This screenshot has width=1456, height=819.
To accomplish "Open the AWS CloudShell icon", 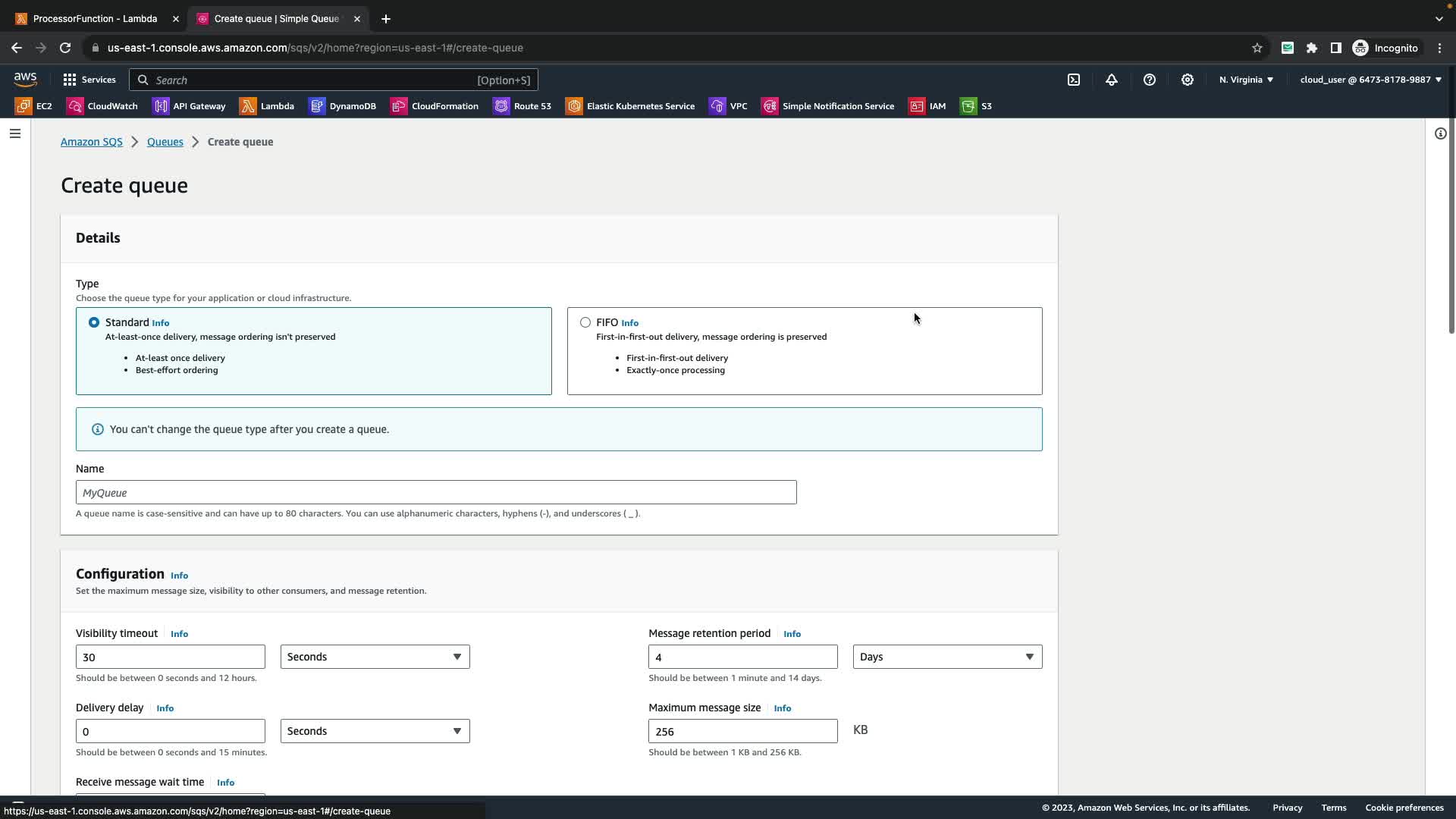I will click(x=1074, y=80).
